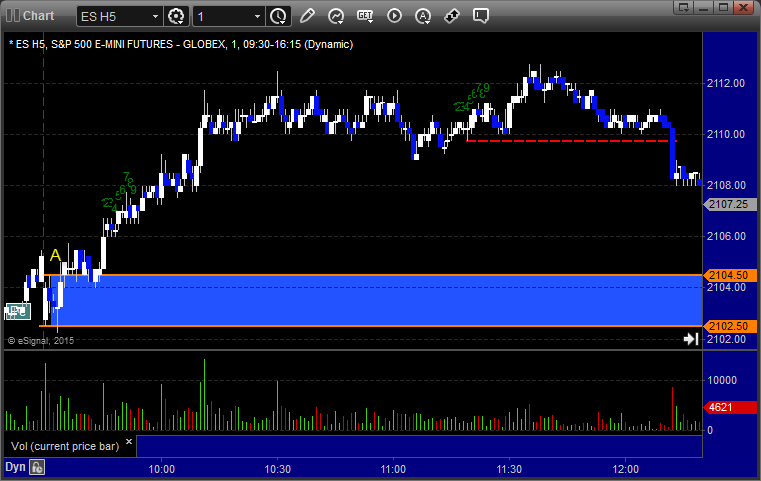Click the 10:30 time axis label
761x481 pixels.
[278, 469]
